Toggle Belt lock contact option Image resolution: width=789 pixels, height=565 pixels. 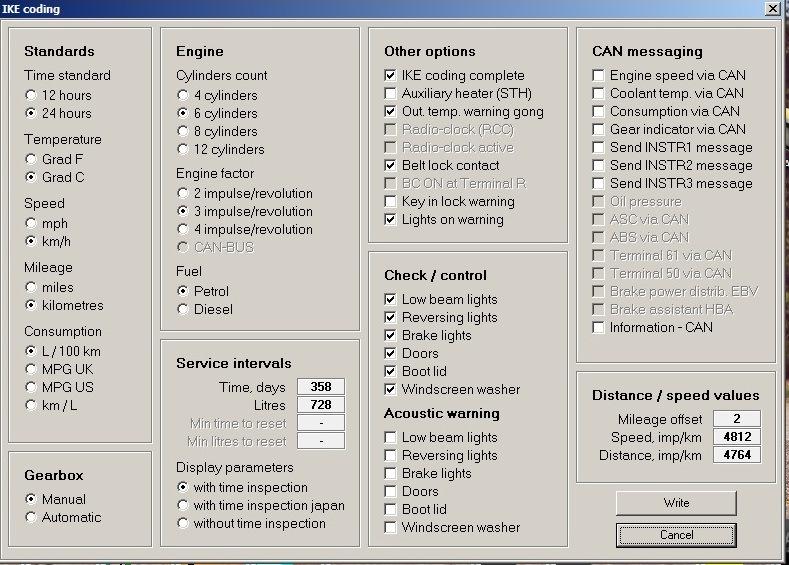click(390, 165)
